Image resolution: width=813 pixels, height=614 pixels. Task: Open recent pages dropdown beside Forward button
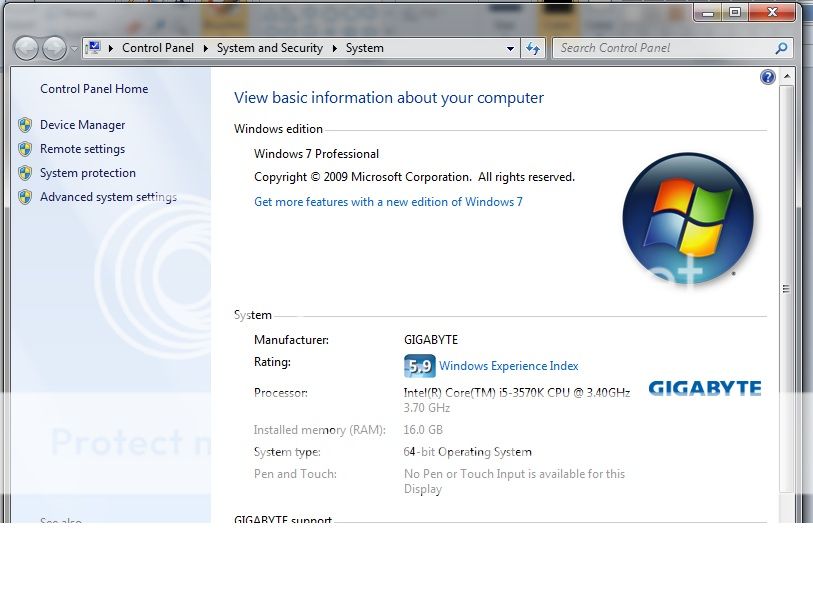point(74,49)
